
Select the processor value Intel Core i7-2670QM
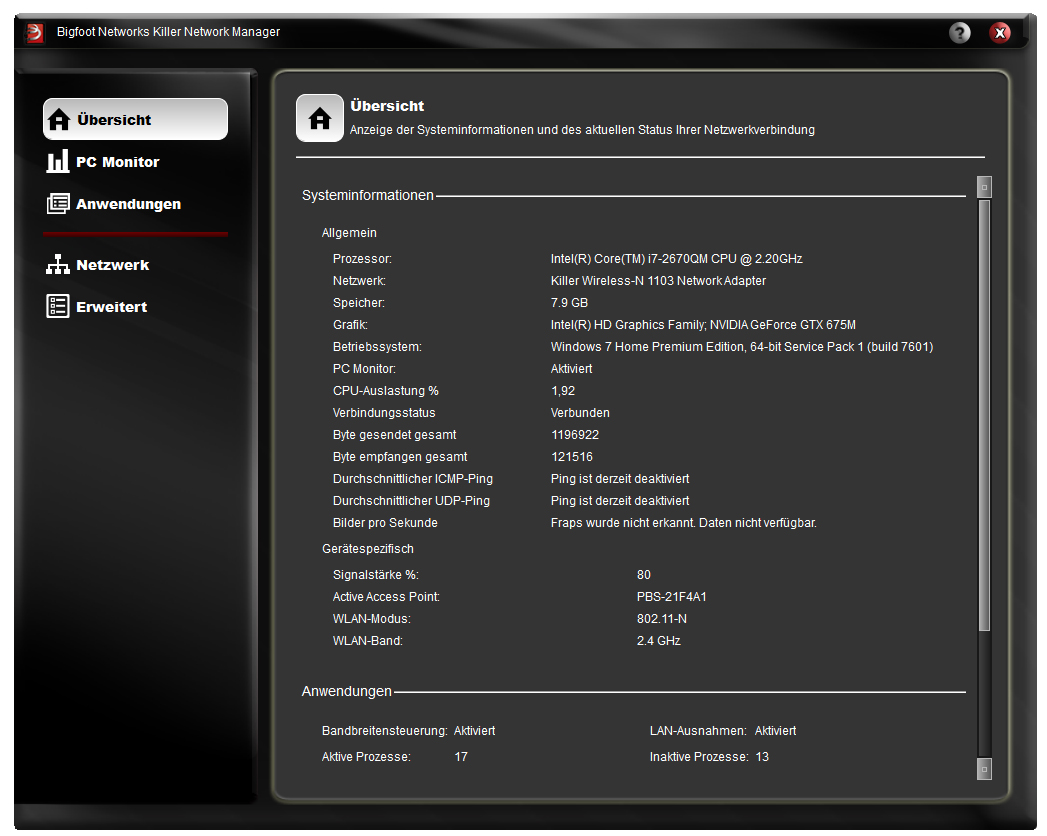point(676,259)
